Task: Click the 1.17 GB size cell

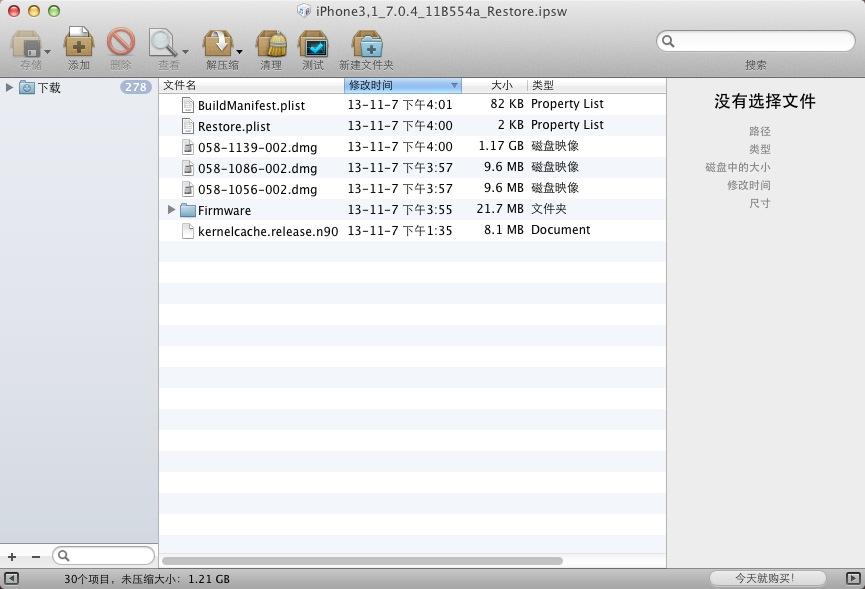Action: pos(501,146)
